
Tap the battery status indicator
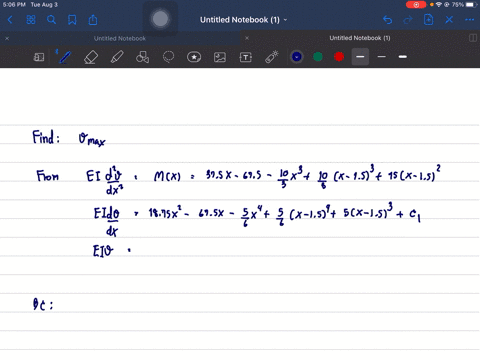coord(471,5)
